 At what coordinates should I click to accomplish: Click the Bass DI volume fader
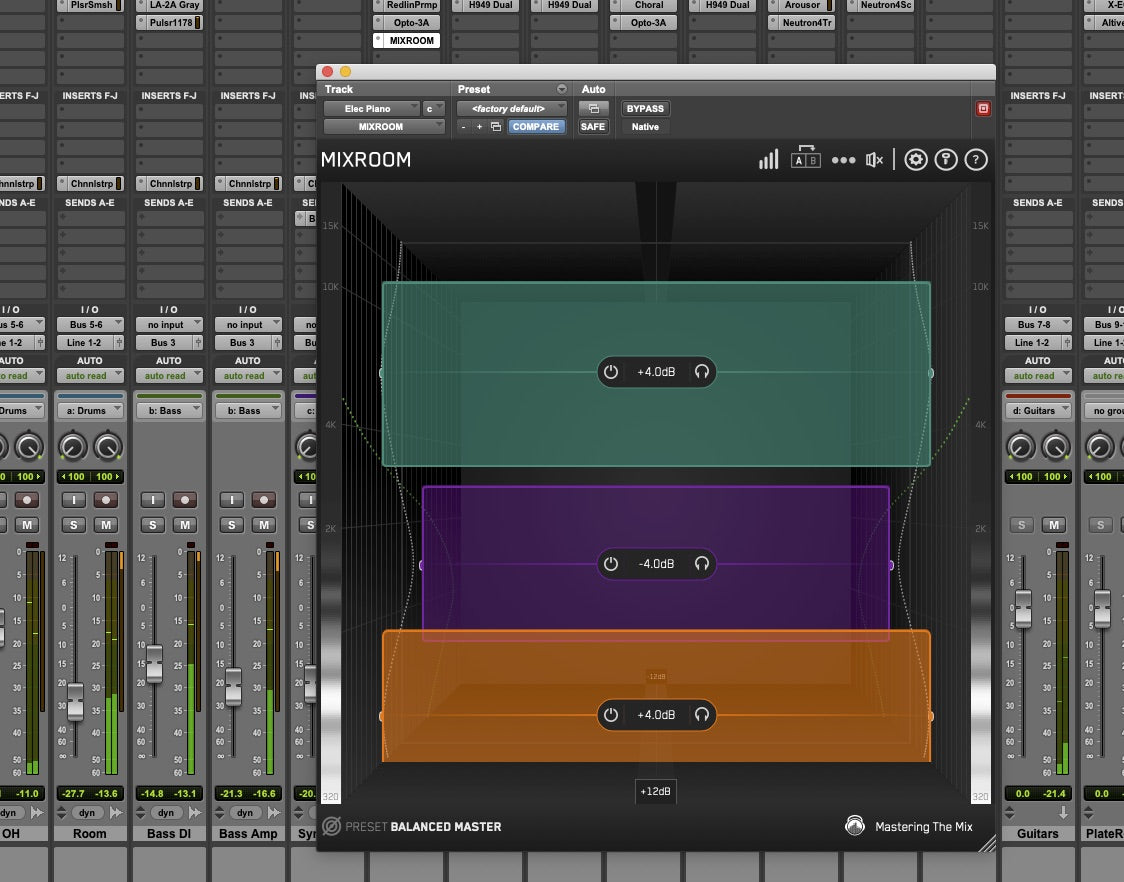(x=154, y=663)
